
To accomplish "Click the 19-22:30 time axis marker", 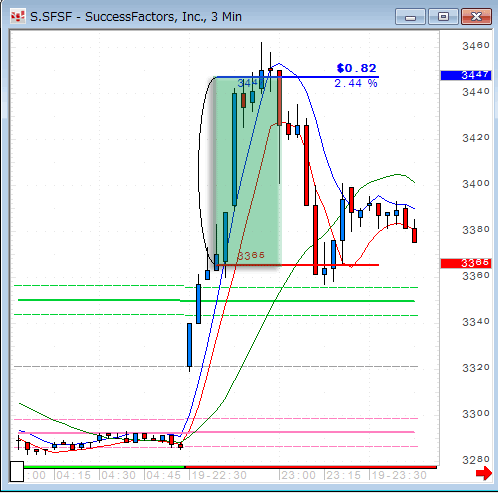I will click(219, 475).
